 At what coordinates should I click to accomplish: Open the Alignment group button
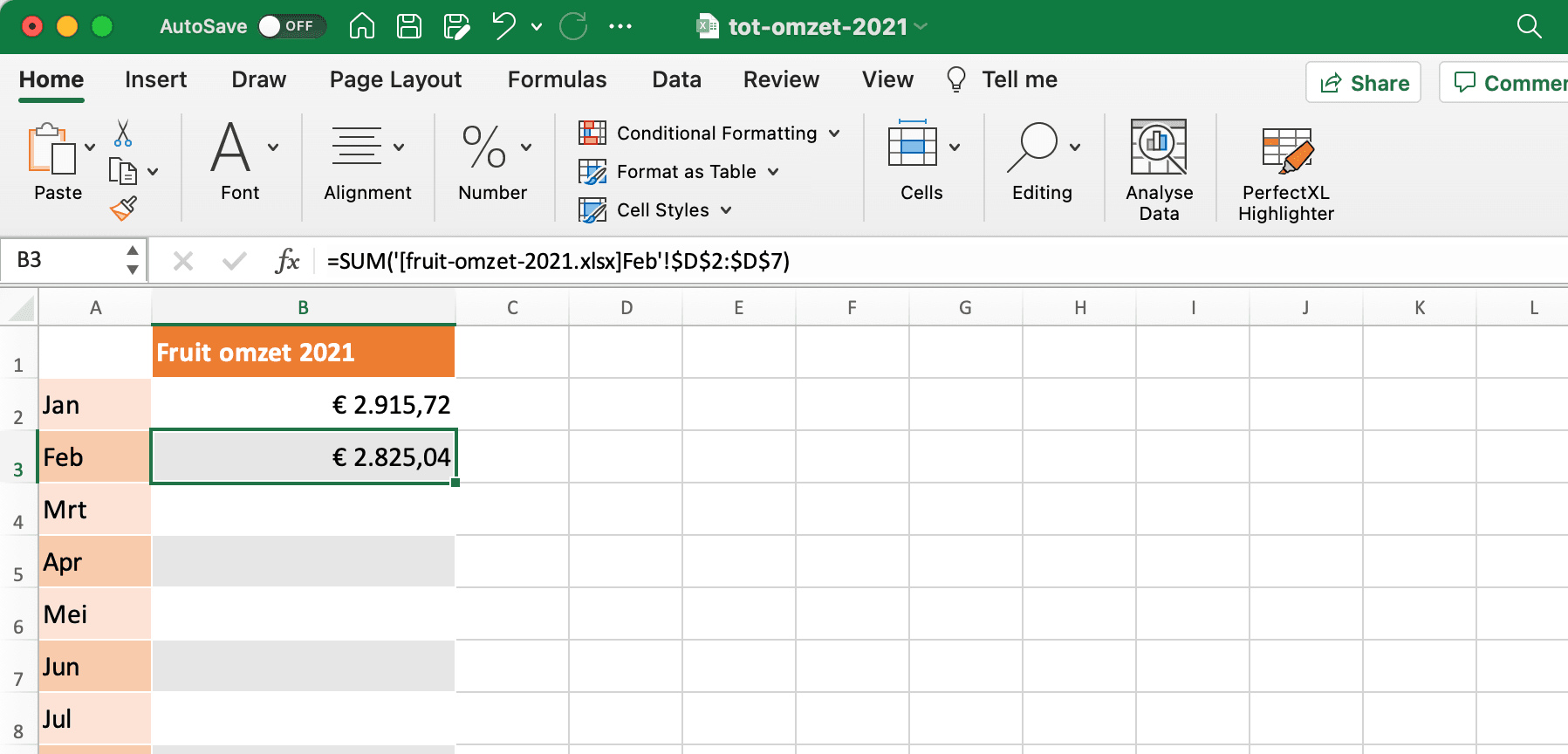[367, 161]
